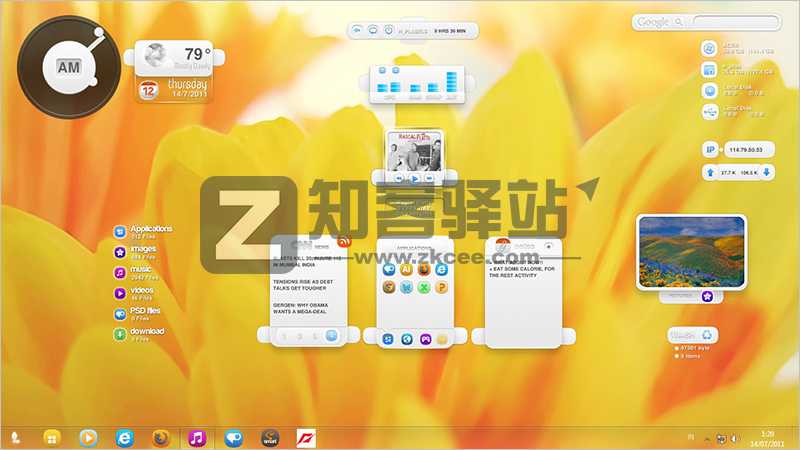
Task: Click the first icon in top system bar
Action: tap(357, 30)
